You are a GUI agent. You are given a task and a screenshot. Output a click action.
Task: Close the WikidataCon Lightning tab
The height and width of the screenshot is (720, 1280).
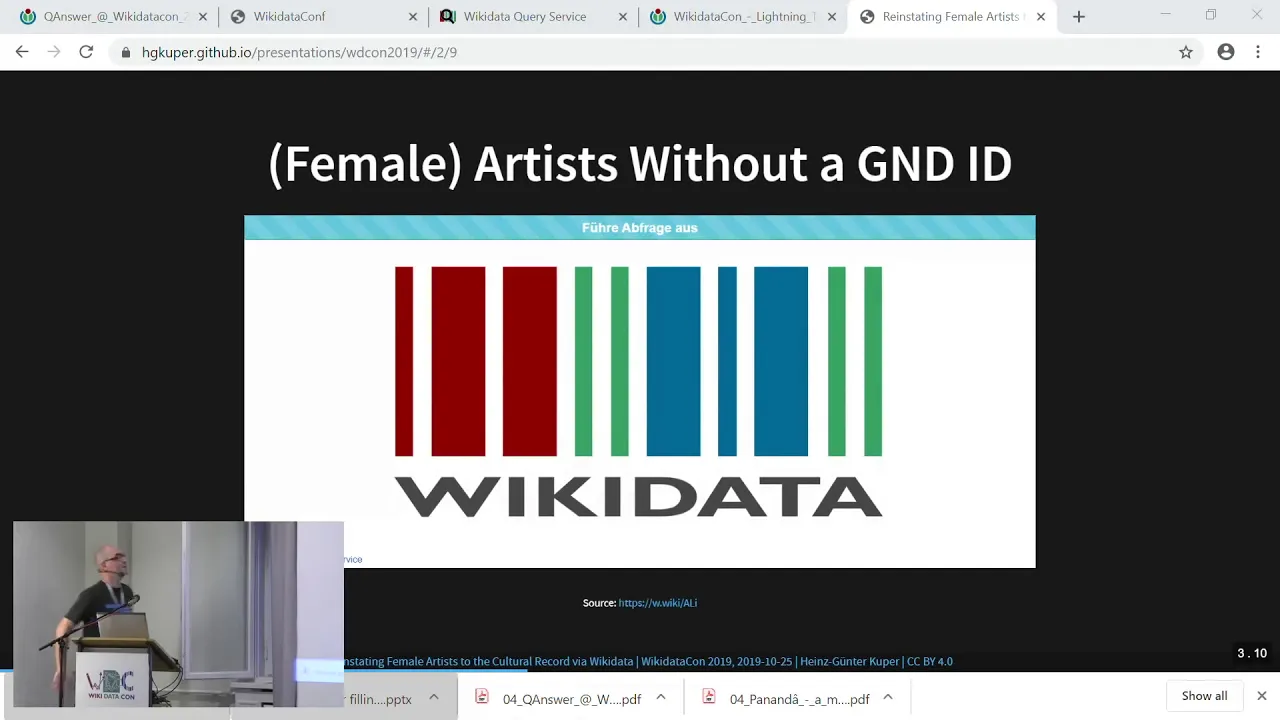click(x=831, y=17)
